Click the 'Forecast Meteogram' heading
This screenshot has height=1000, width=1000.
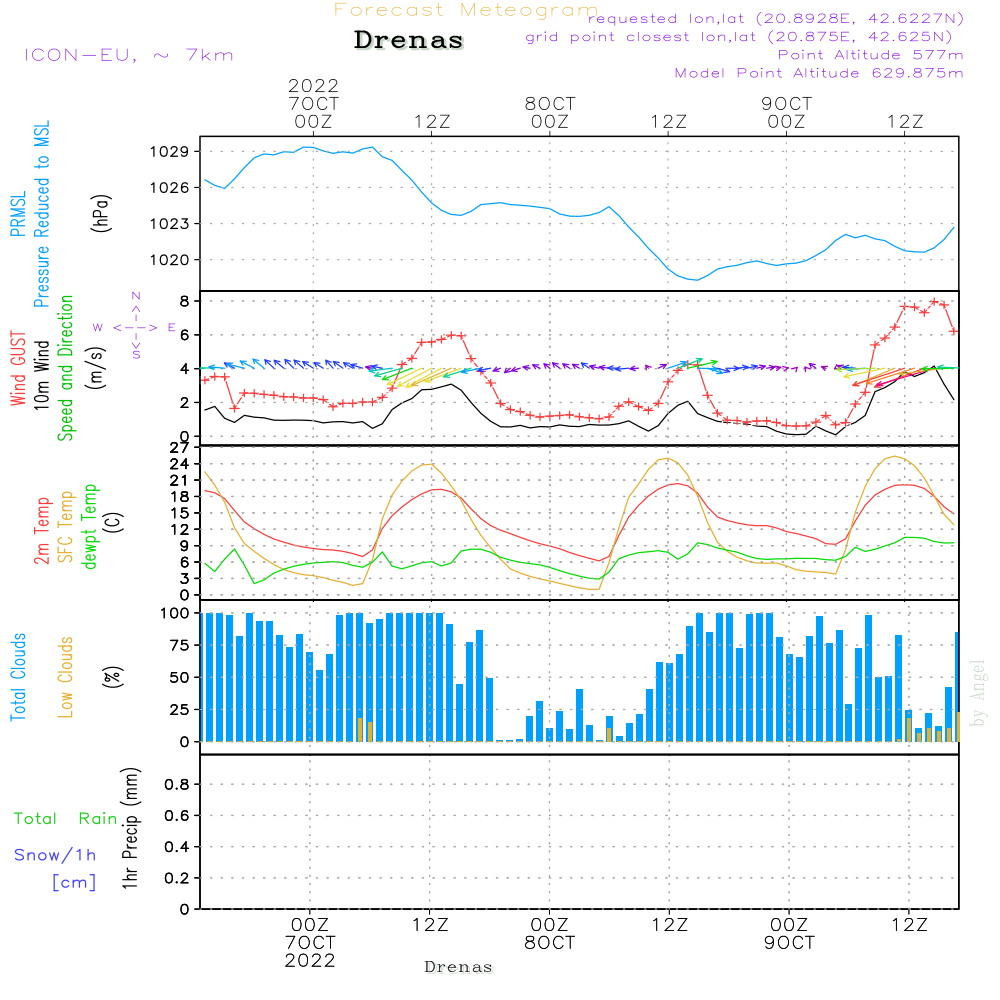coord(466,10)
